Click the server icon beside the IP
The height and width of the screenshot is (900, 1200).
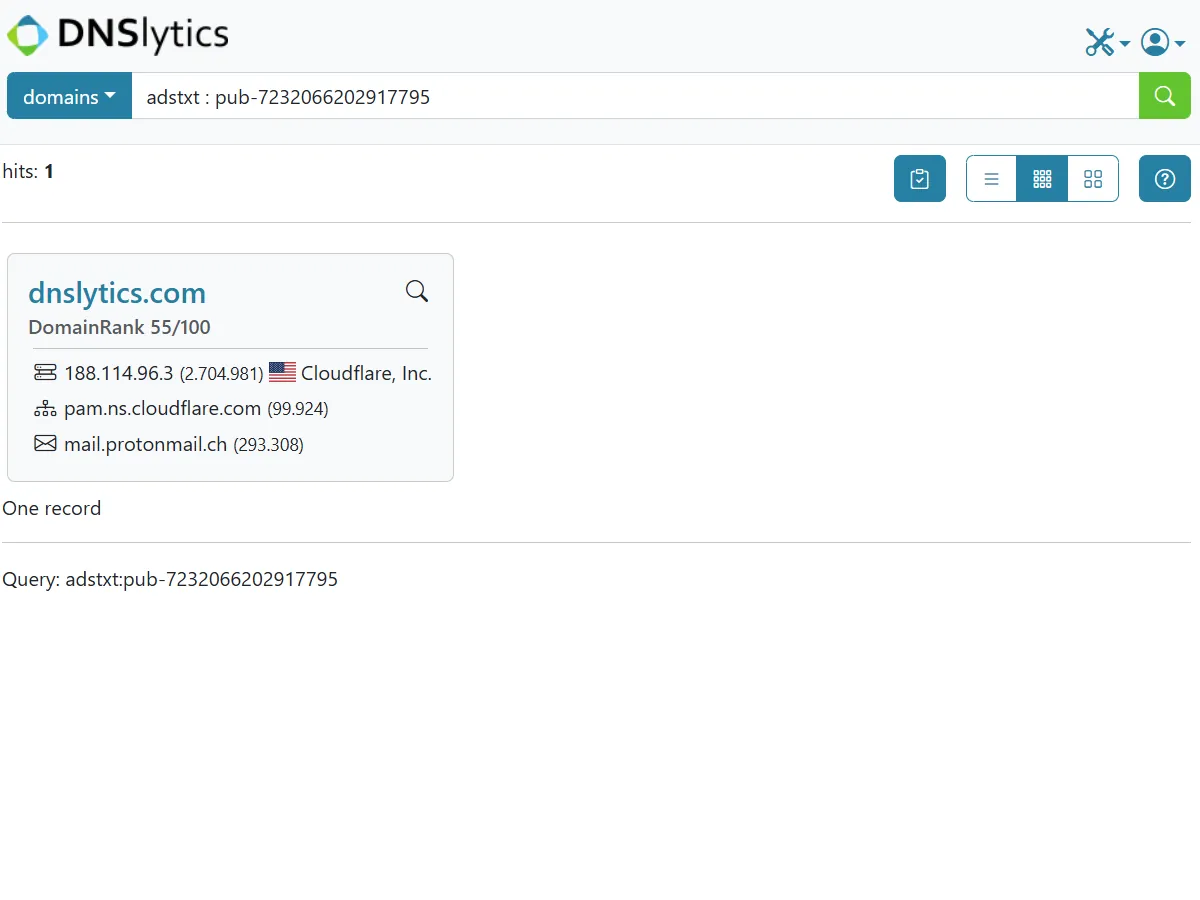45,373
